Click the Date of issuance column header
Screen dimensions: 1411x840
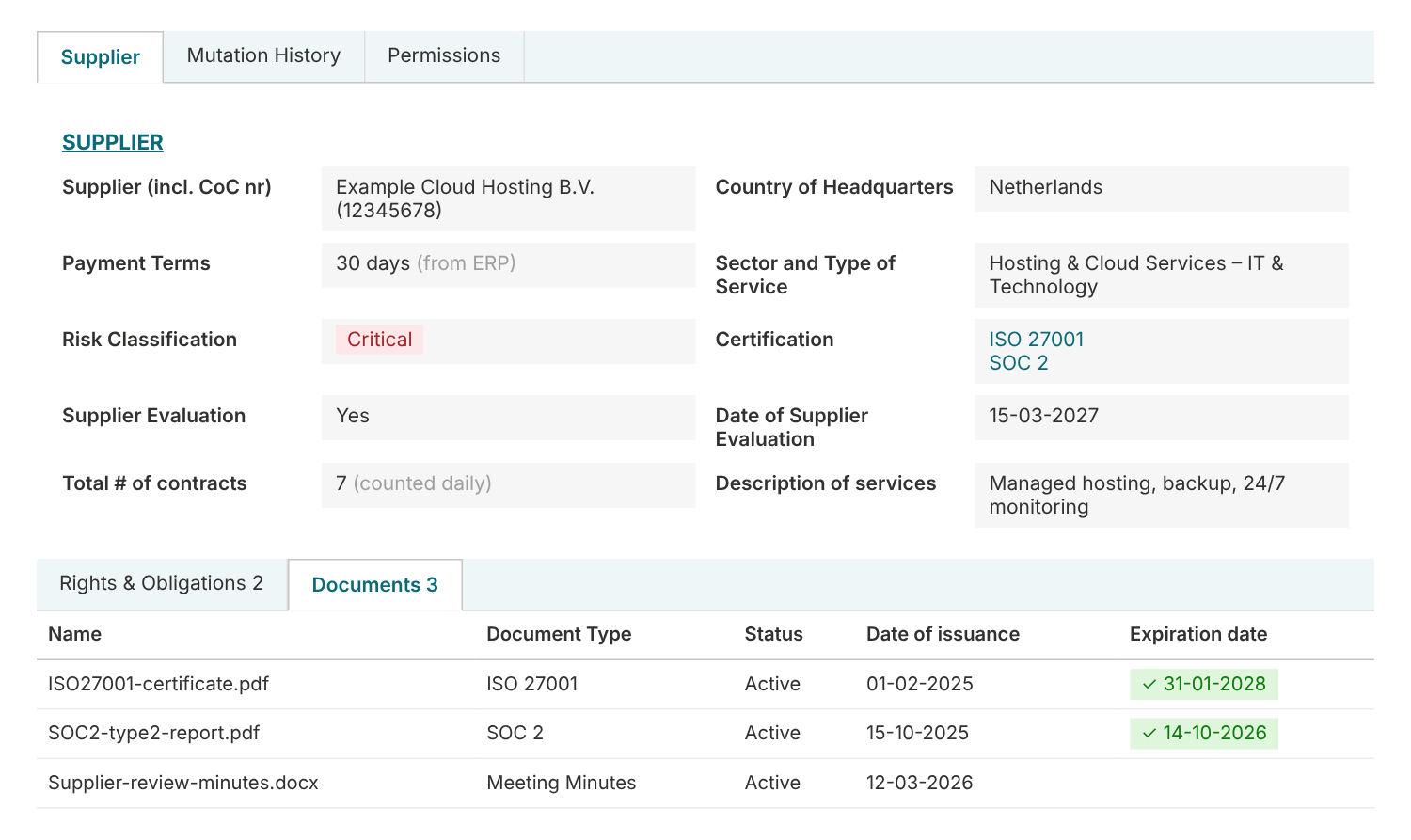coord(943,634)
